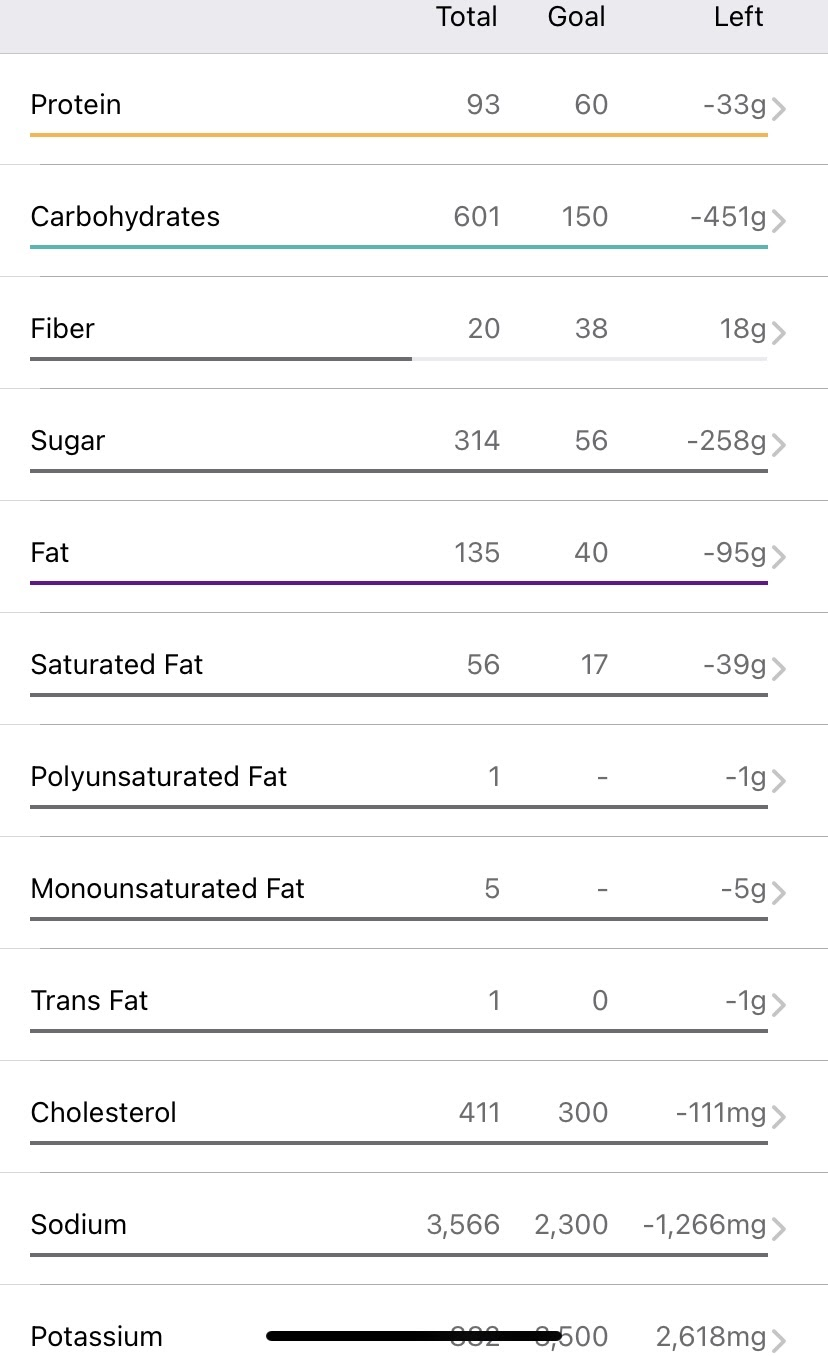Tap the Left column header
Viewport: 828px width, 1356px height.
[x=739, y=17]
